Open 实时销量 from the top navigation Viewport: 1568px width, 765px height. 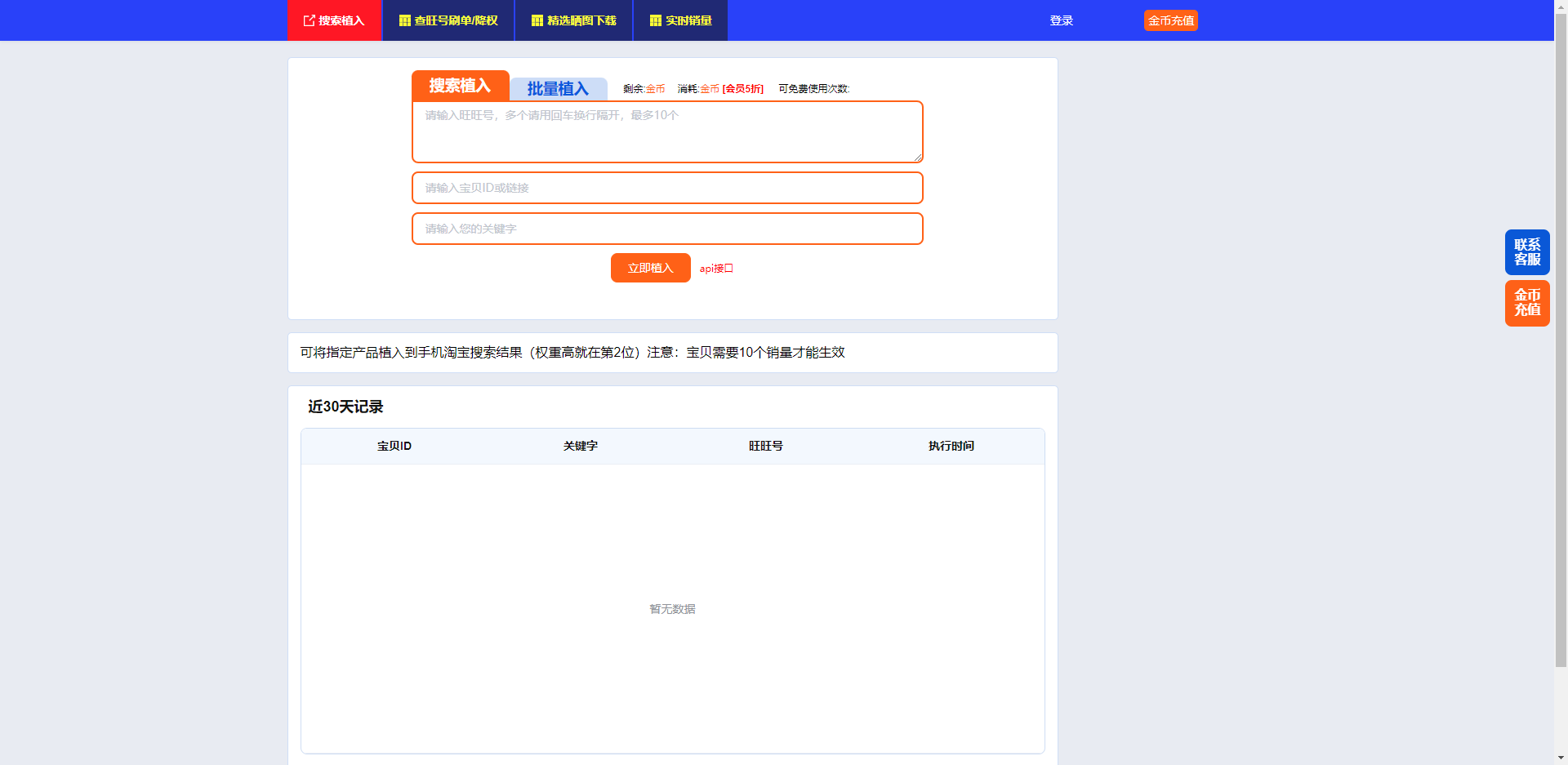(x=680, y=20)
